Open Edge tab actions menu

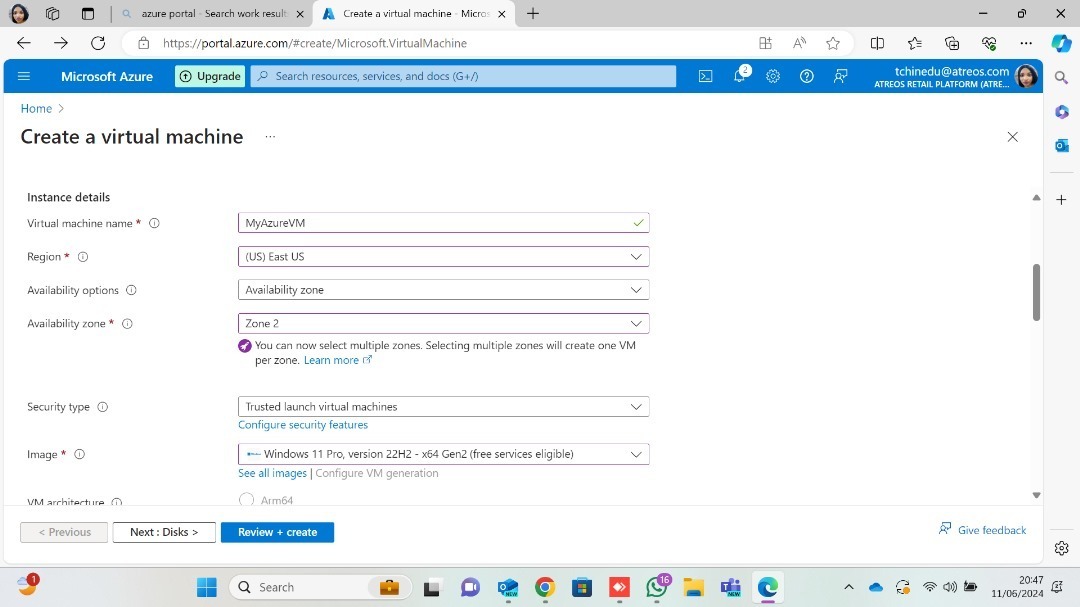pyautogui.click(x=87, y=14)
